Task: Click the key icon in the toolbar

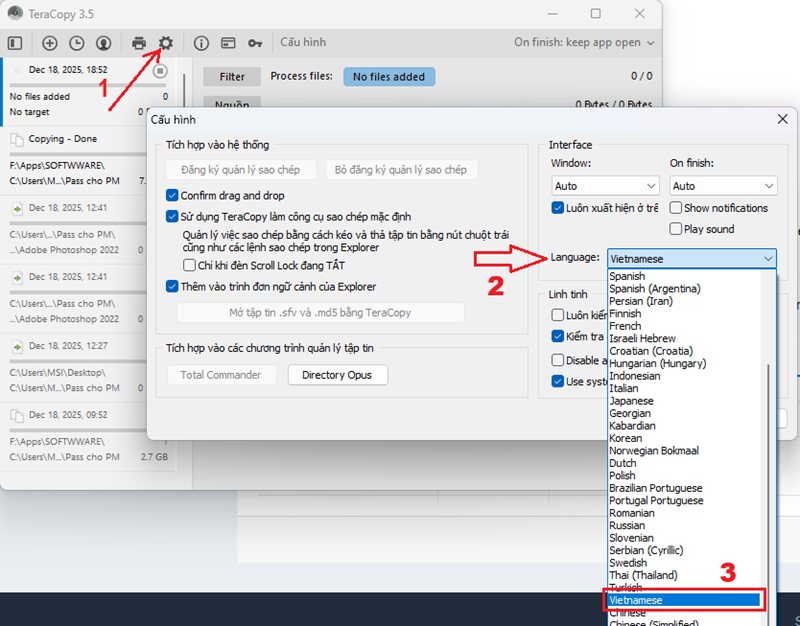Action: pos(255,43)
